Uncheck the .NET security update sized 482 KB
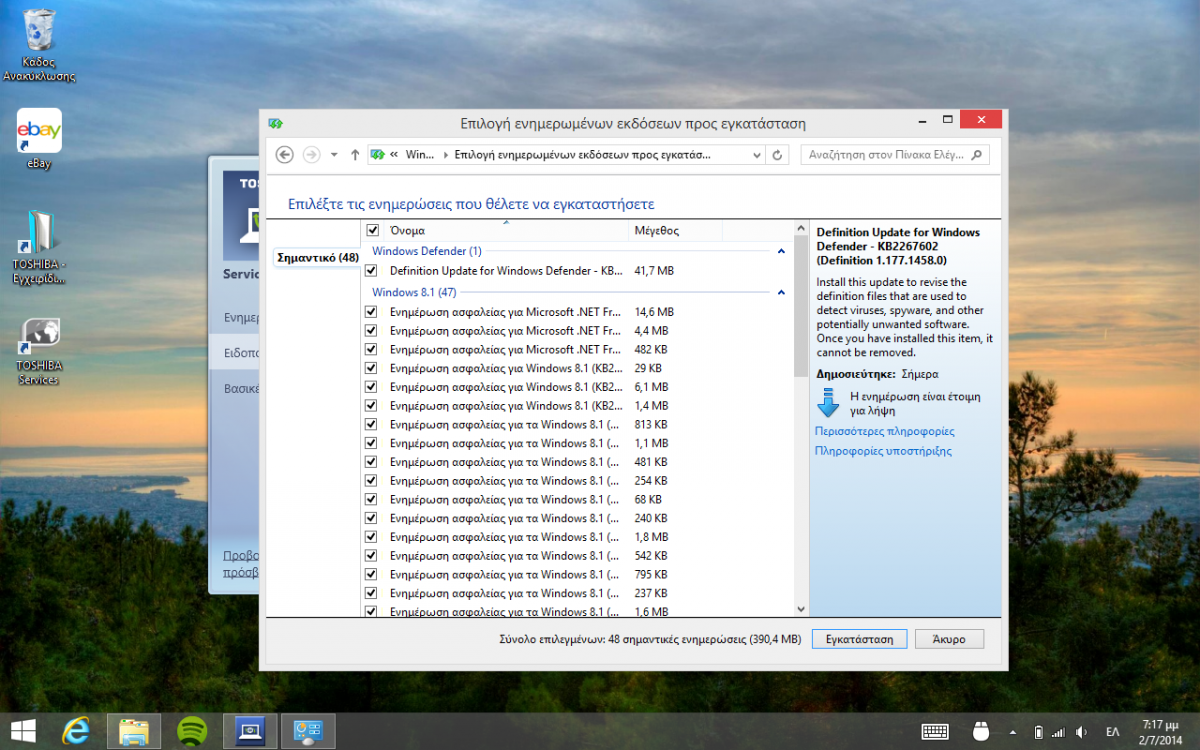Screen dimensions: 1200x750 click(x=372, y=350)
